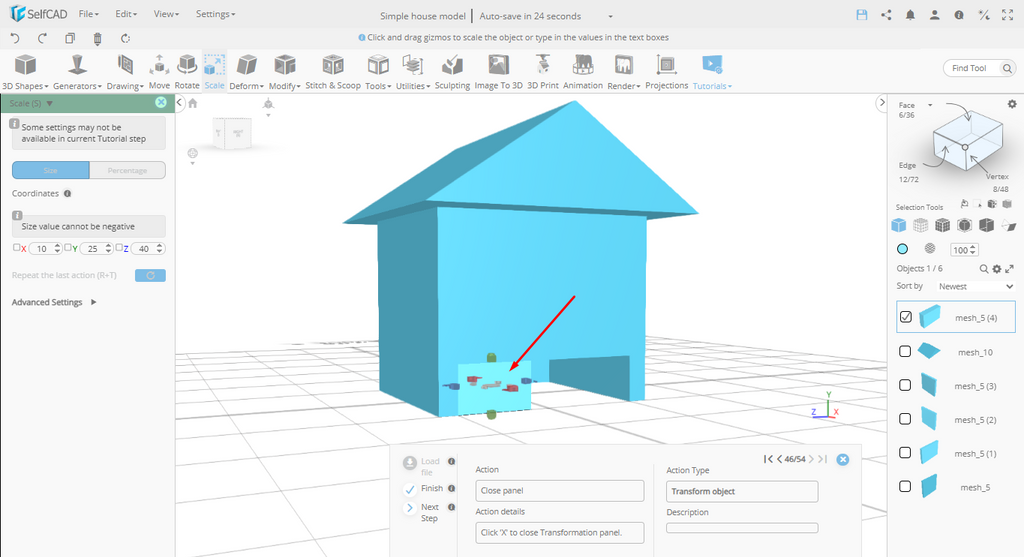Check the mesh_10 object checkbox

[905, 351]
